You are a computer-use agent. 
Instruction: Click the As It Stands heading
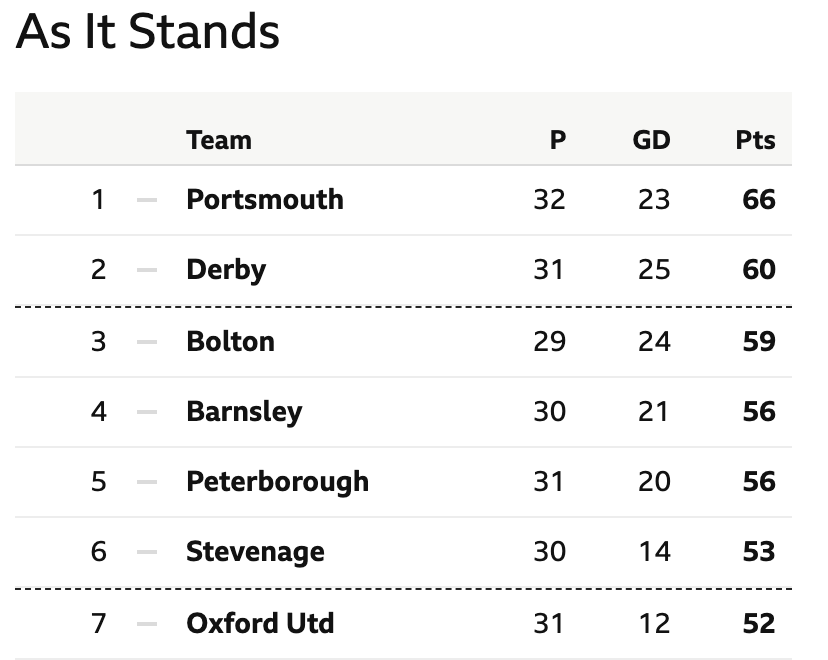click(x=148, y=32)
